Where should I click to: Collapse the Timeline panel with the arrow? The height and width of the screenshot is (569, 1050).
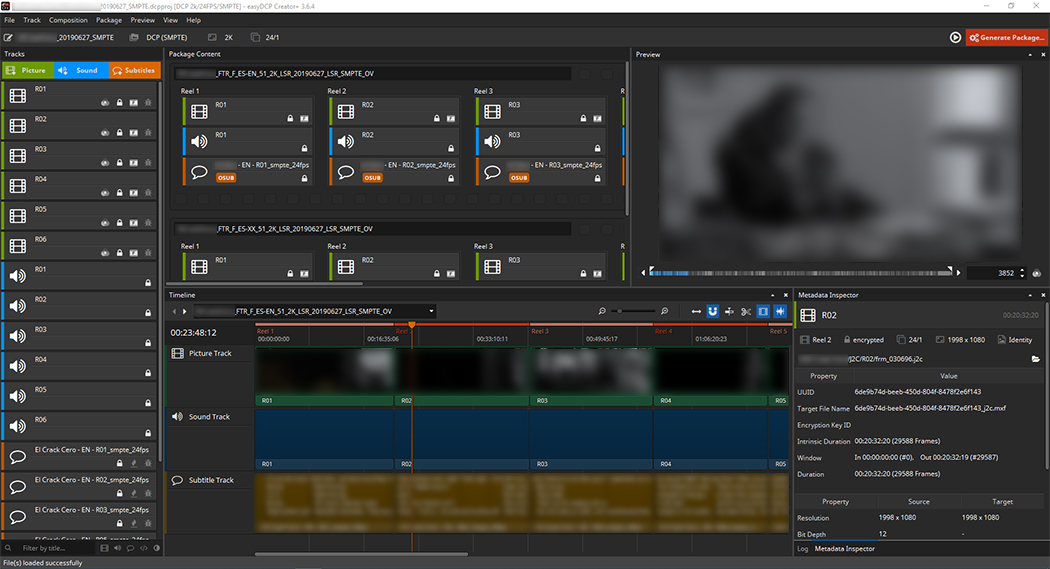(x=772, y=295)
